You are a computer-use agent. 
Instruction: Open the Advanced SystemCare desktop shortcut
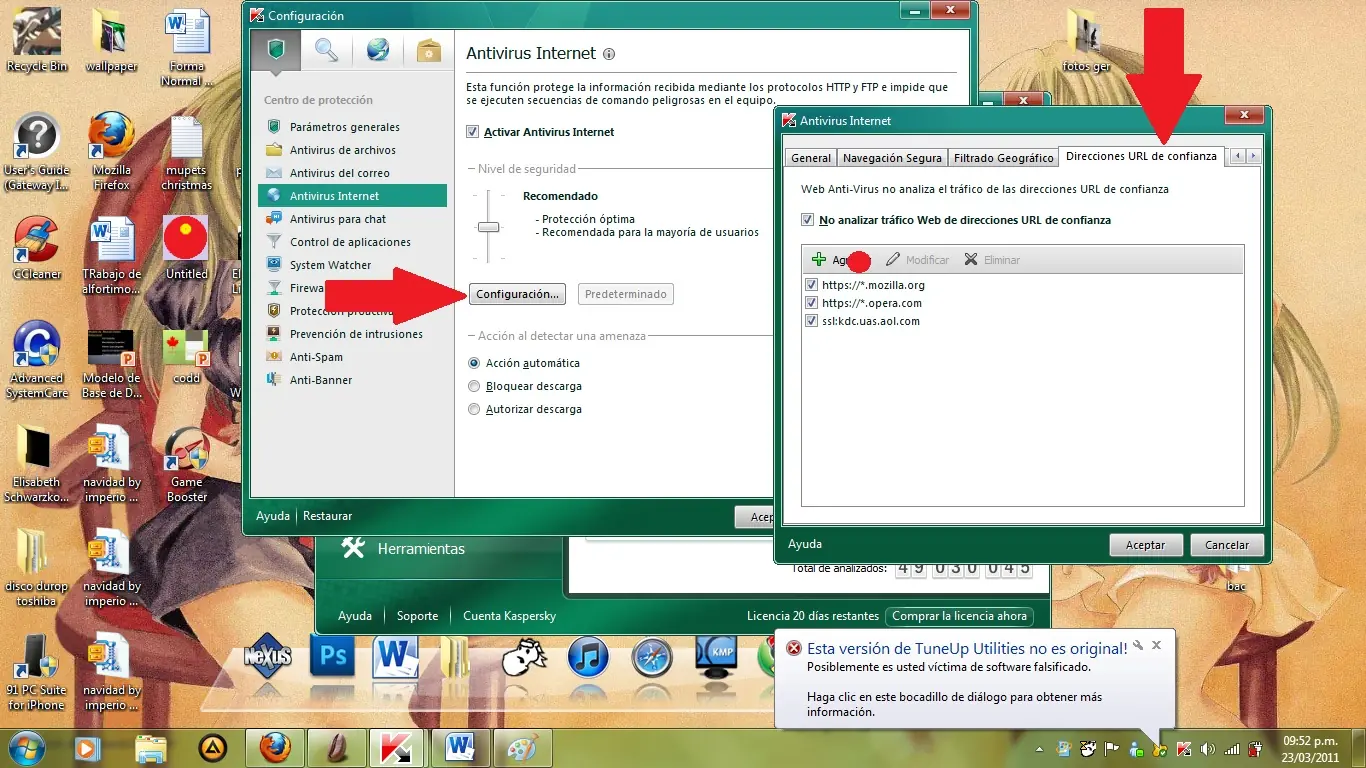coord(37,359)
